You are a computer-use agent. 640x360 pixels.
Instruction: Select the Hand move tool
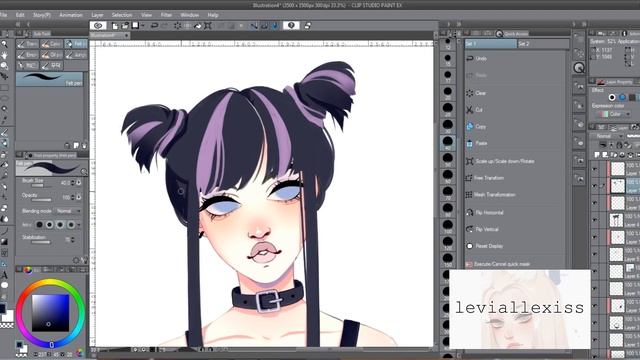(x=4, y=55)
